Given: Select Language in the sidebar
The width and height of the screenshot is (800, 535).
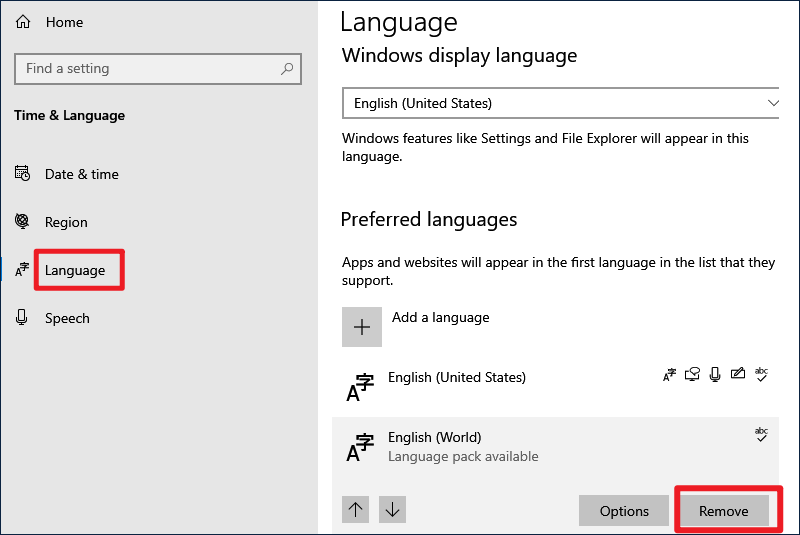Looking at the screenshot, I should pos(75,270).
